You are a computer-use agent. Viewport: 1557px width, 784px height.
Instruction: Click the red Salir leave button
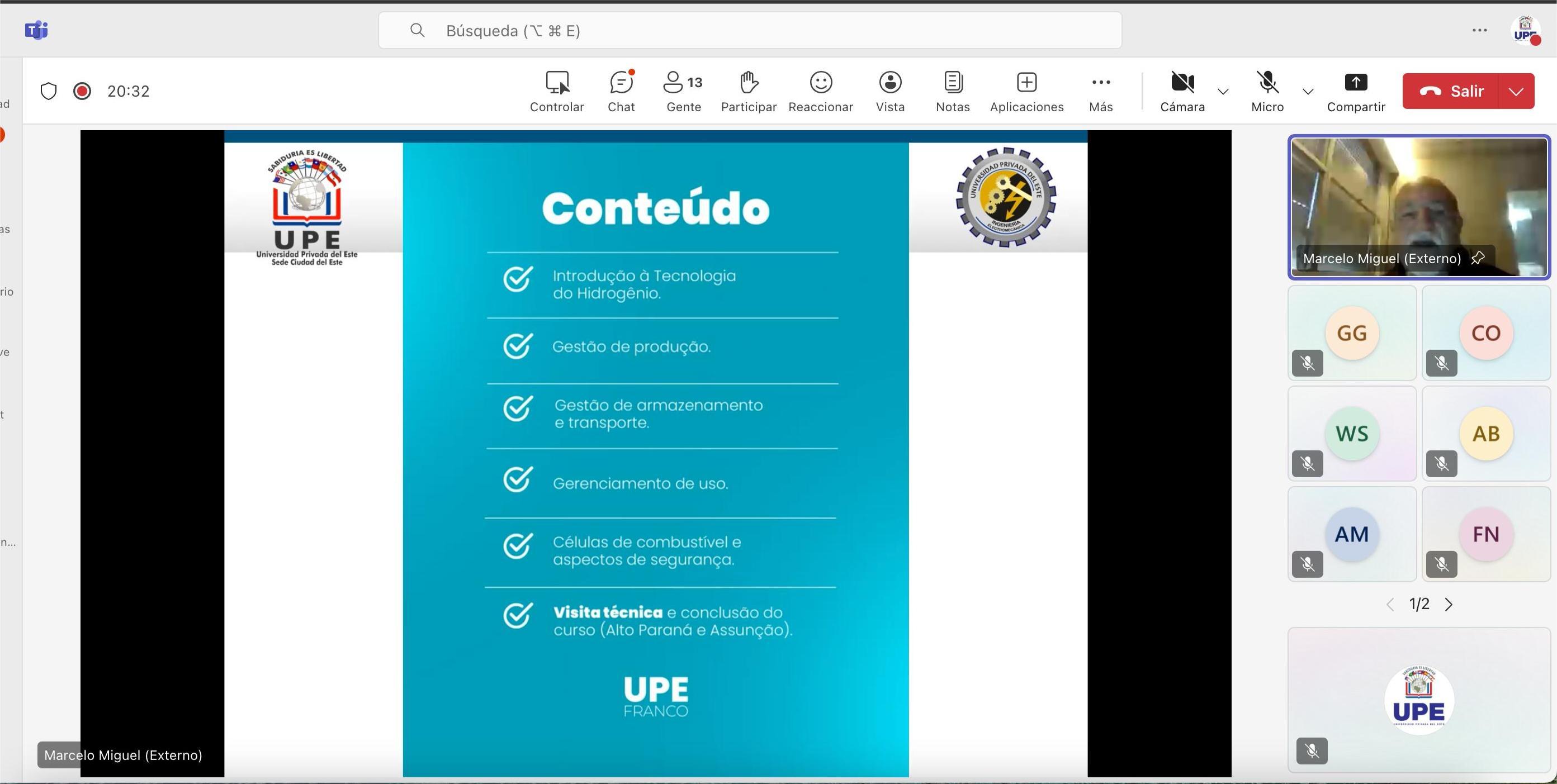(x=1451, y=91)
